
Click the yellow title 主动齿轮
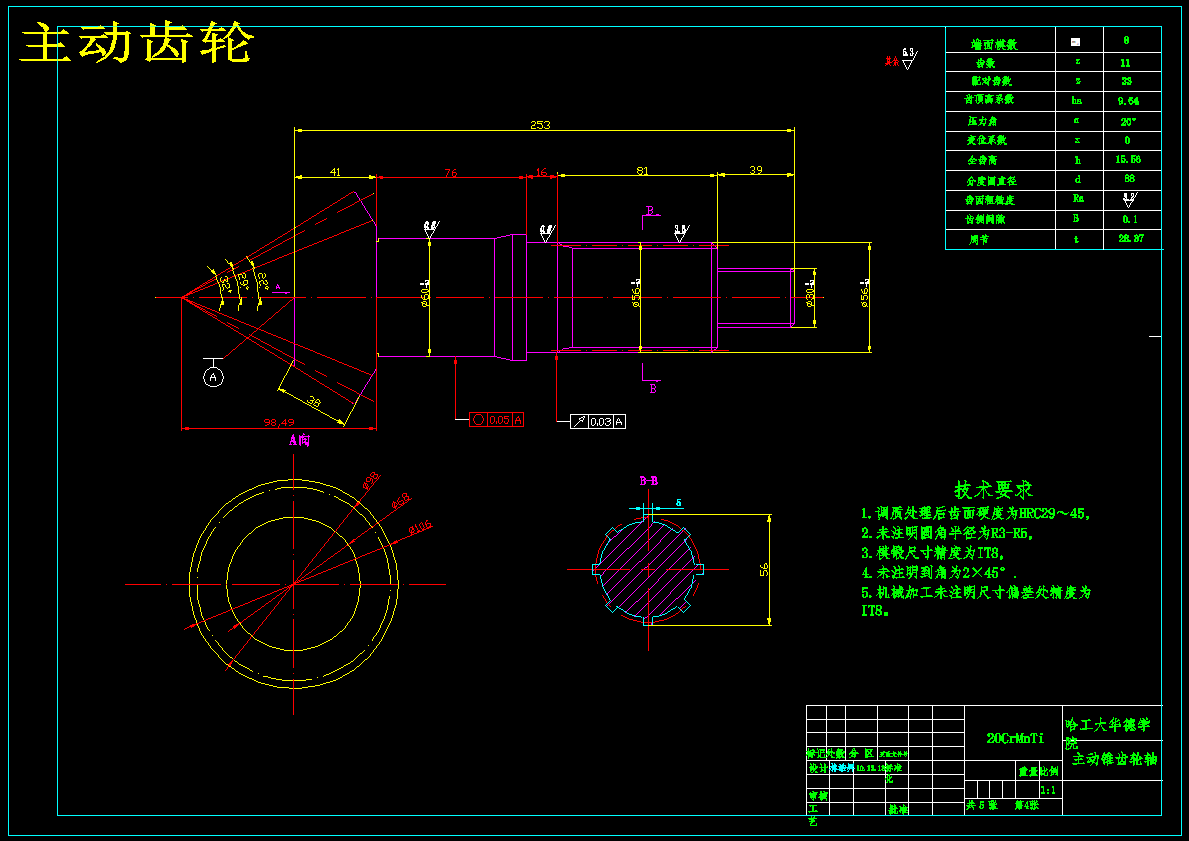136,44
